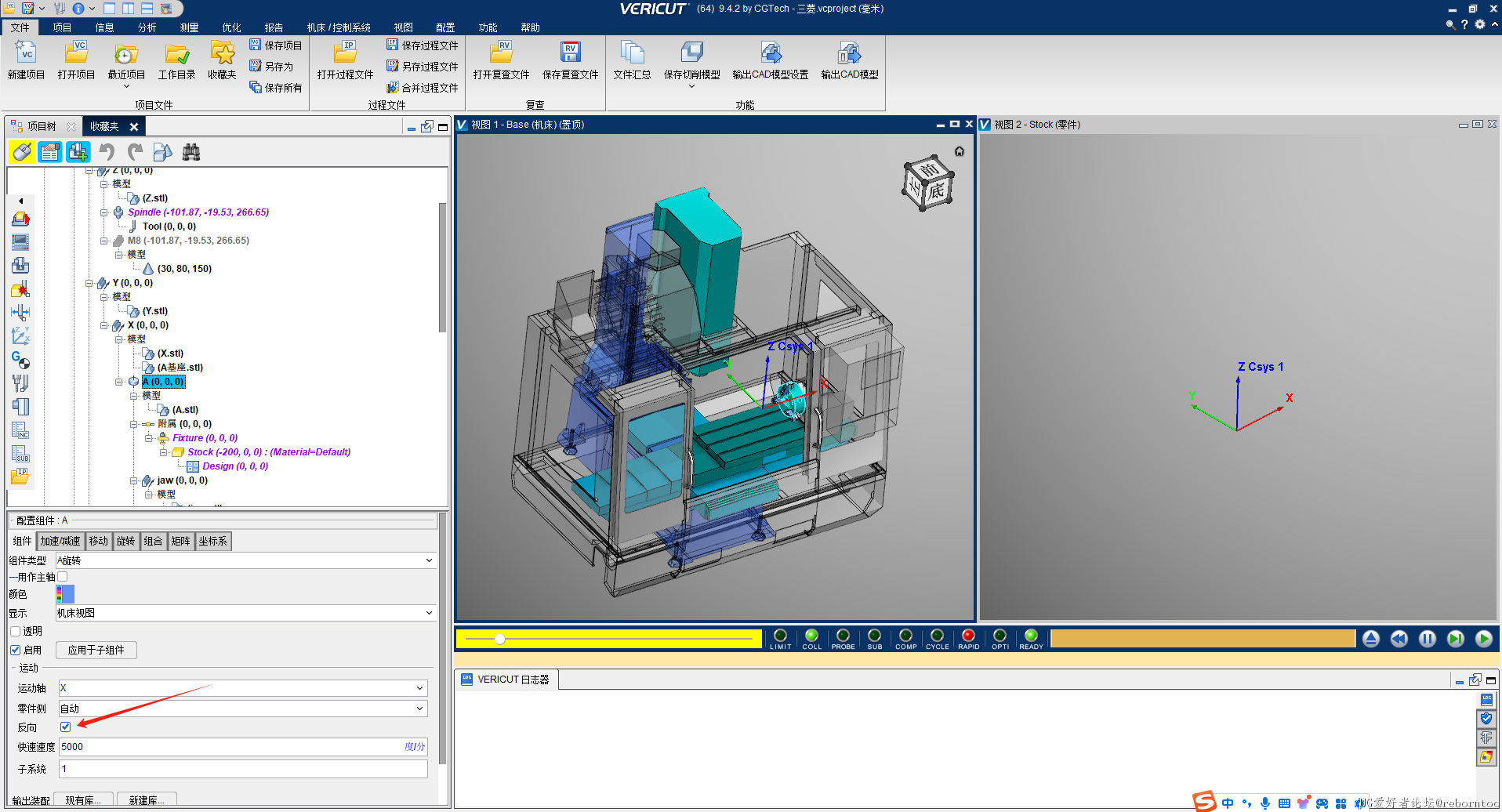Click the redo arrow in project tree toolbar
1502x812 pixels.
135,152
